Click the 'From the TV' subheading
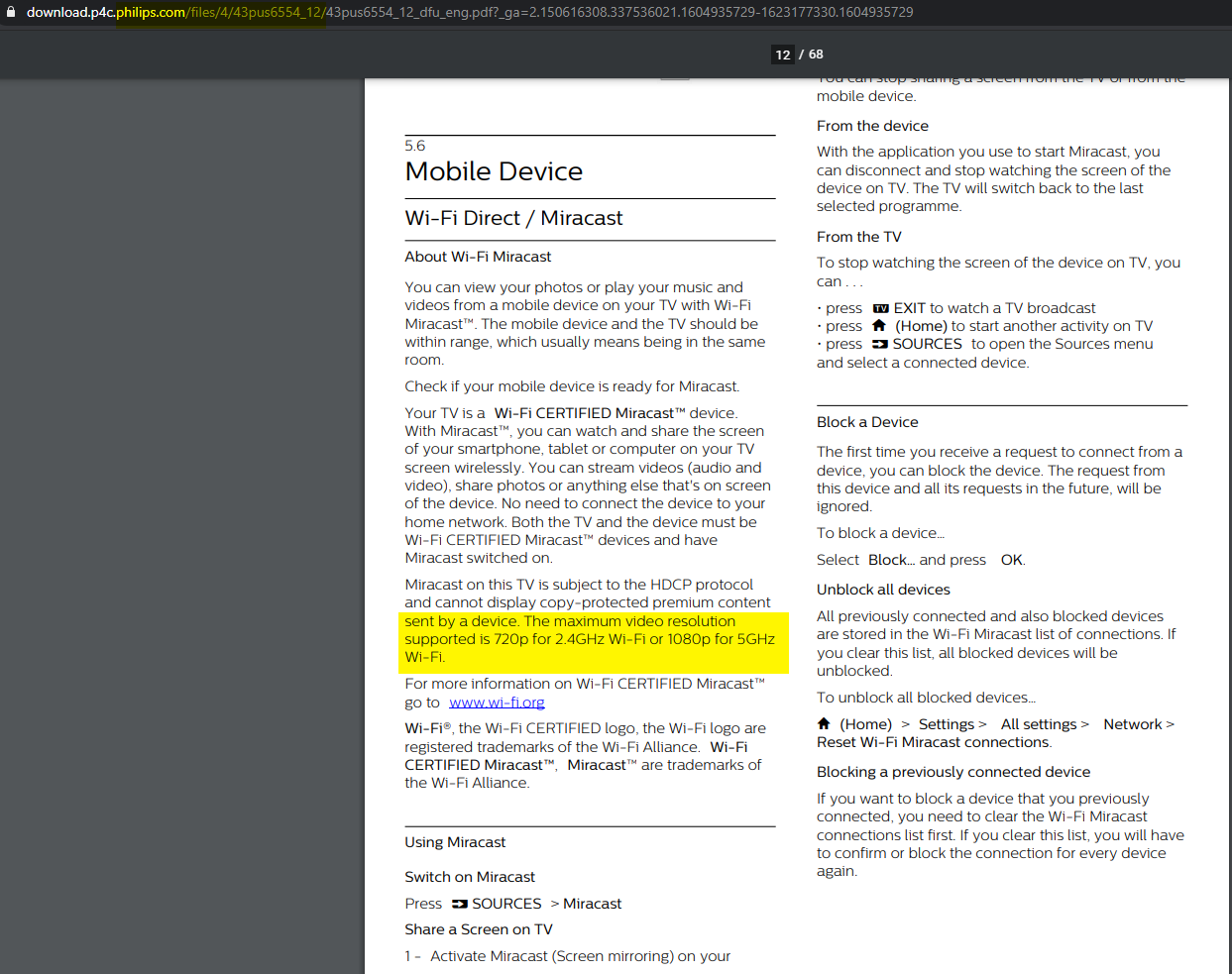This screenshot has height=974, width=1232. tap(859, 237)
